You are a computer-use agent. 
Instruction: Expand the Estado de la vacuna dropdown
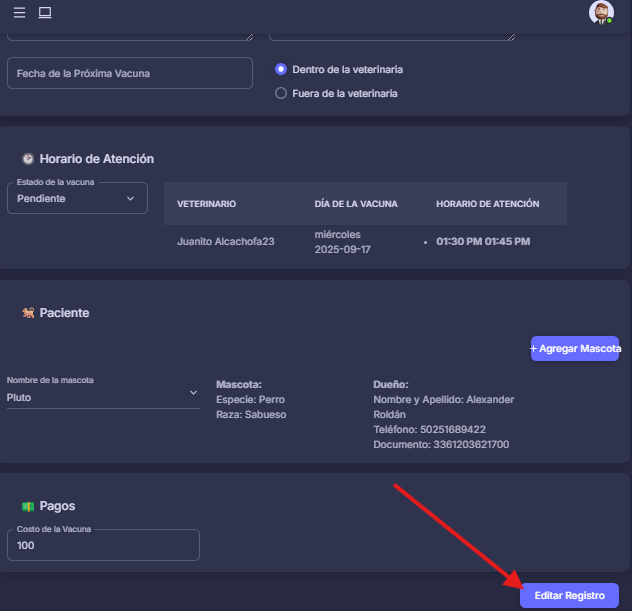77,198
